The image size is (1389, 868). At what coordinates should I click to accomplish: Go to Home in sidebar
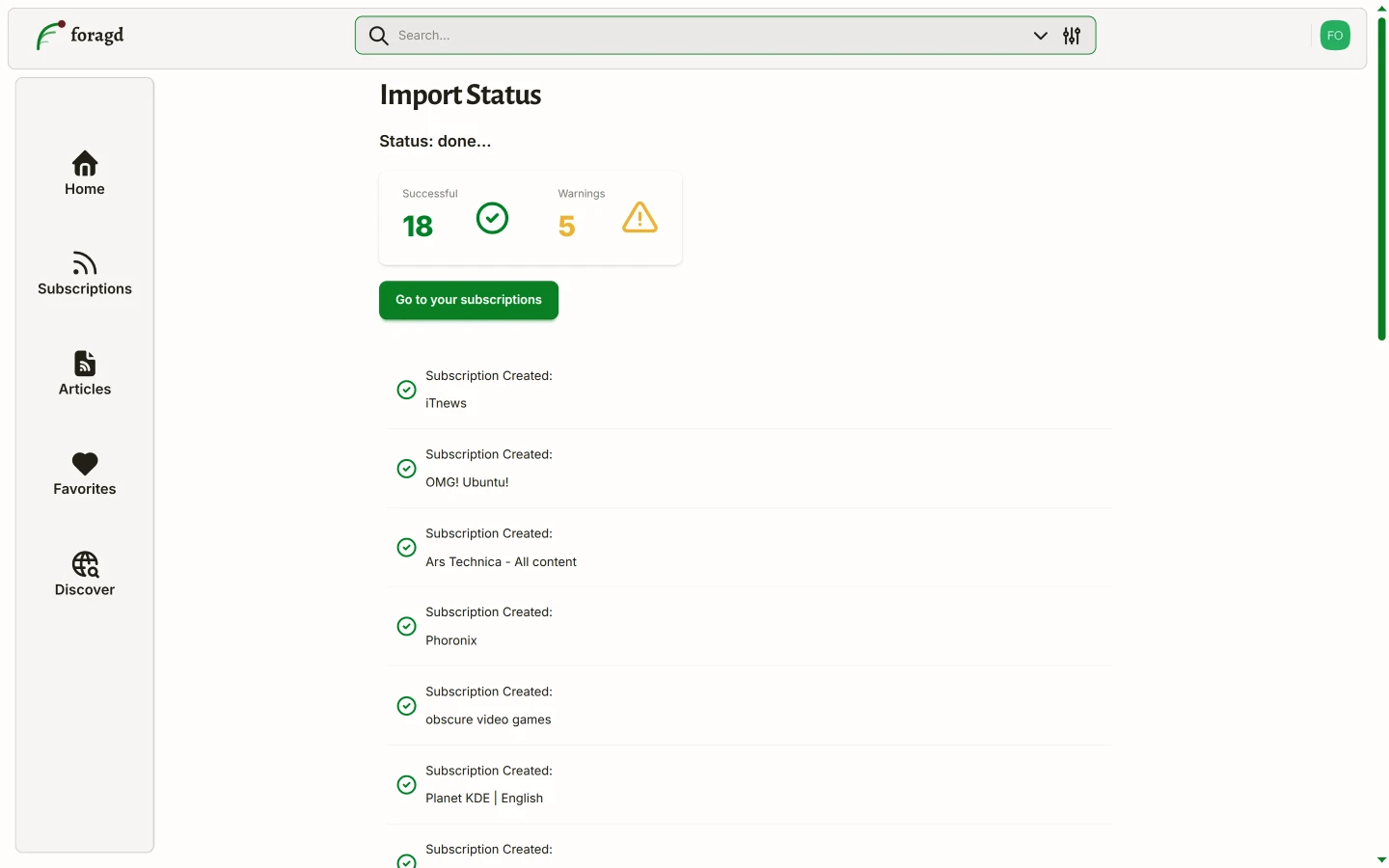coord(85,174)
